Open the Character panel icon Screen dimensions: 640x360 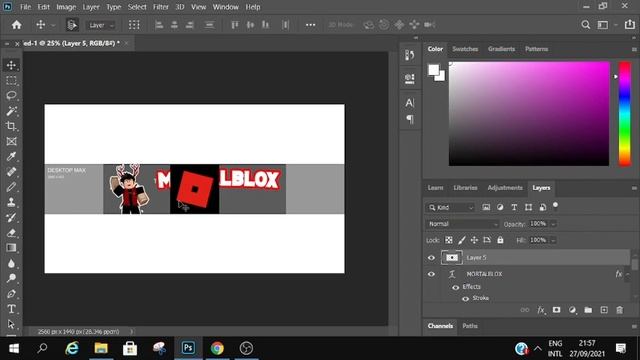[x=409, y=102]
